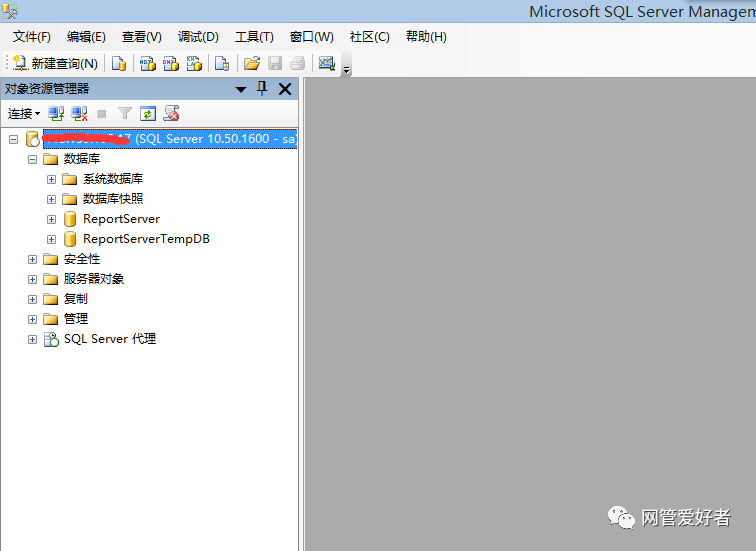Expand the 数据库快照 folder
The image size is (756, 551).
(x=51, y=199)
